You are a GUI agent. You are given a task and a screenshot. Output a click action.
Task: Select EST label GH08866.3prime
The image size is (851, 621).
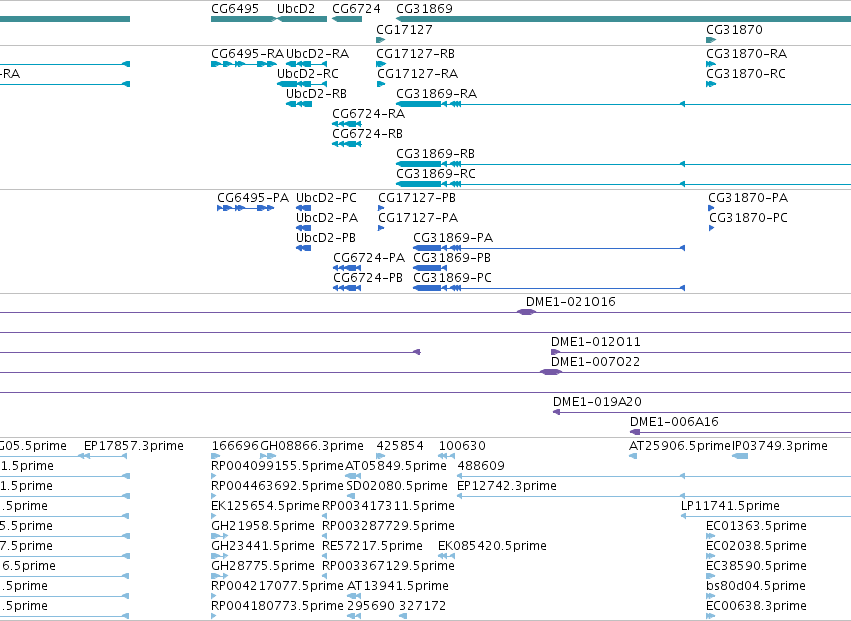(x=312, y=446)
